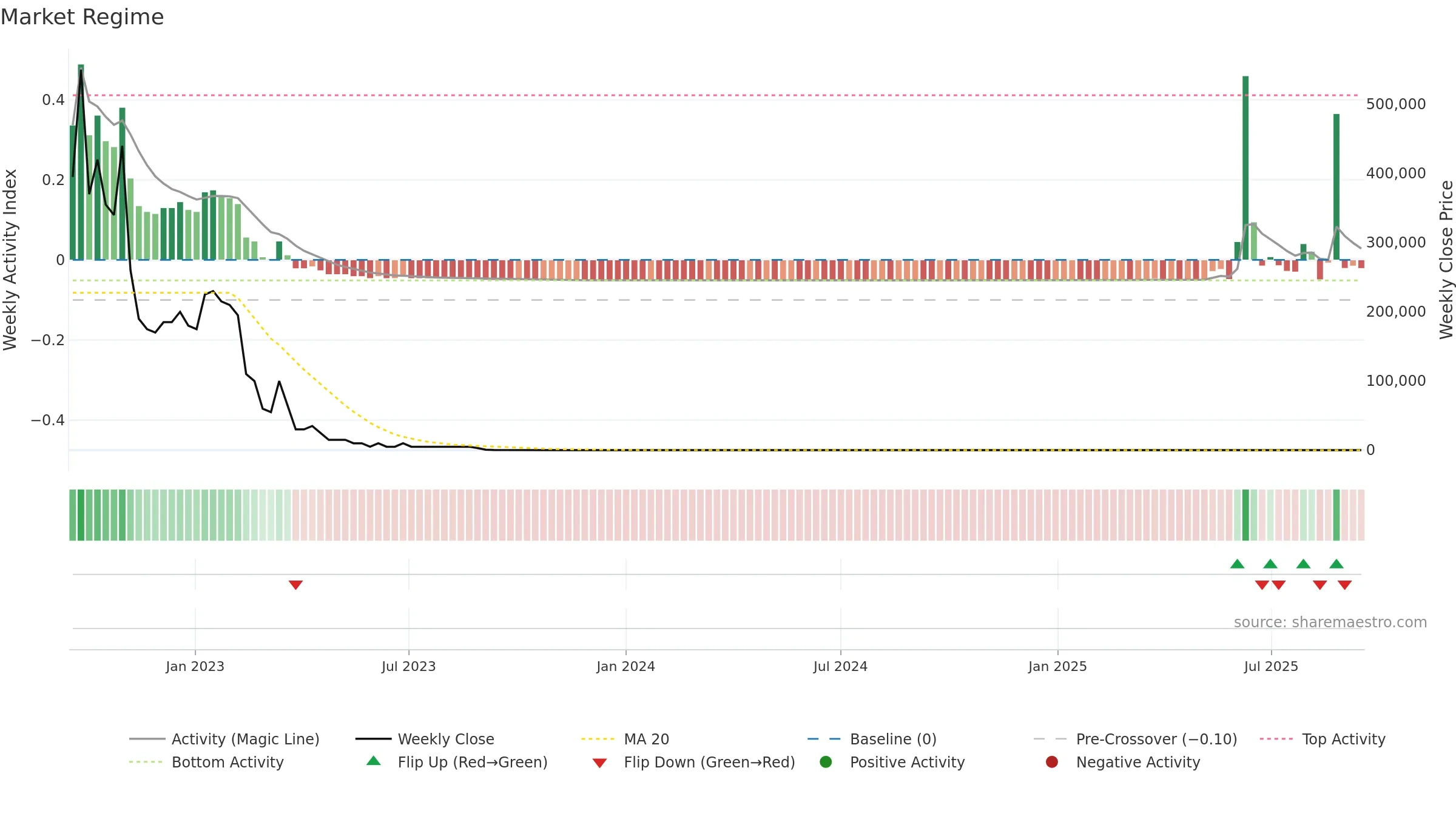Click the source: sharemaestro.com text

click(1330, 622)
